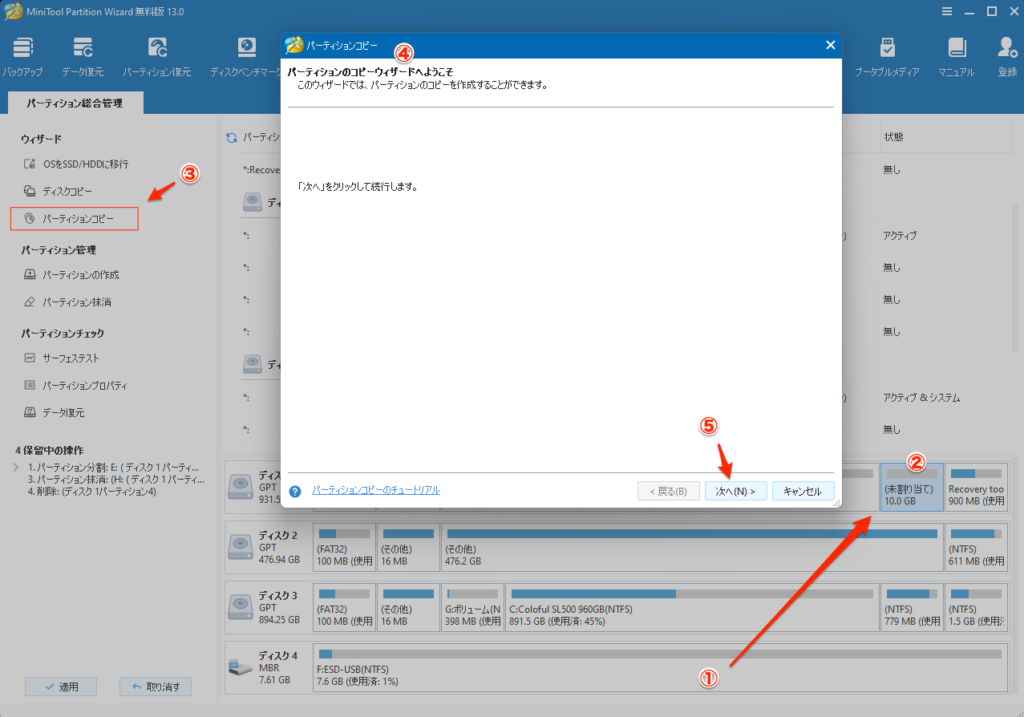This screenshot has height=717, width=1024.
Task: Click the バックアップ toolbar icon
Action: tap(22, 56)
